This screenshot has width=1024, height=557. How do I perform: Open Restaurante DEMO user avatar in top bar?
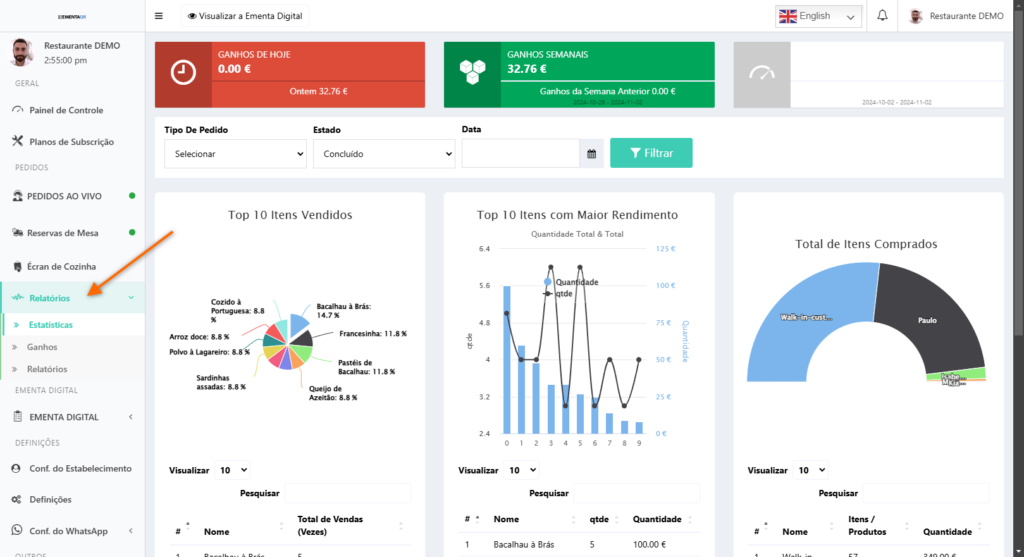pos(915,16)
